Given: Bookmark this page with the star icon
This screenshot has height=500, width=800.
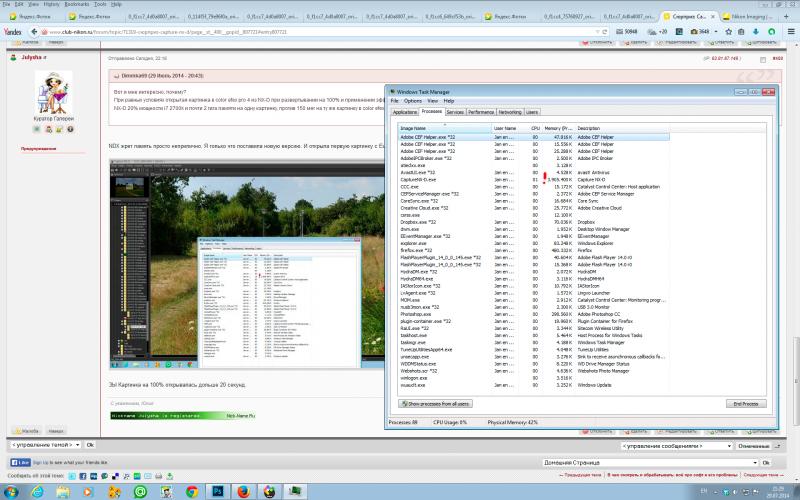Looking at the screenshot, I should point(729,32).
